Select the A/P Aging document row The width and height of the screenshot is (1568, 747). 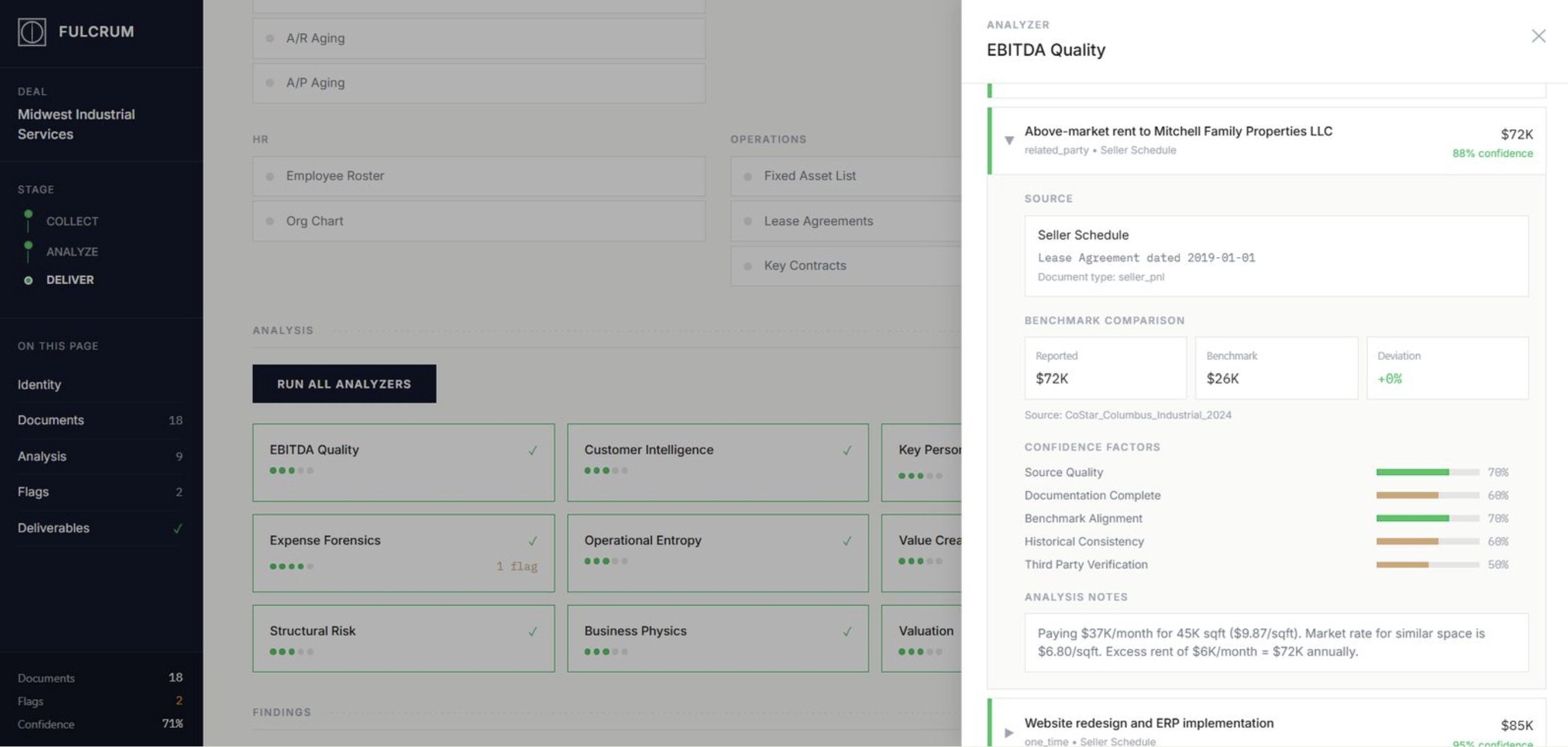[479, 83]
